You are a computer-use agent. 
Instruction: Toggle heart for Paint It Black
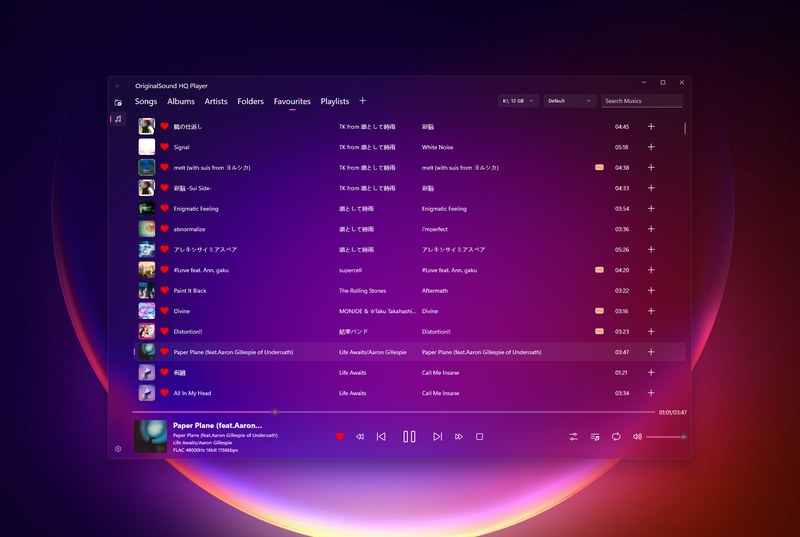tap(164, 290)
